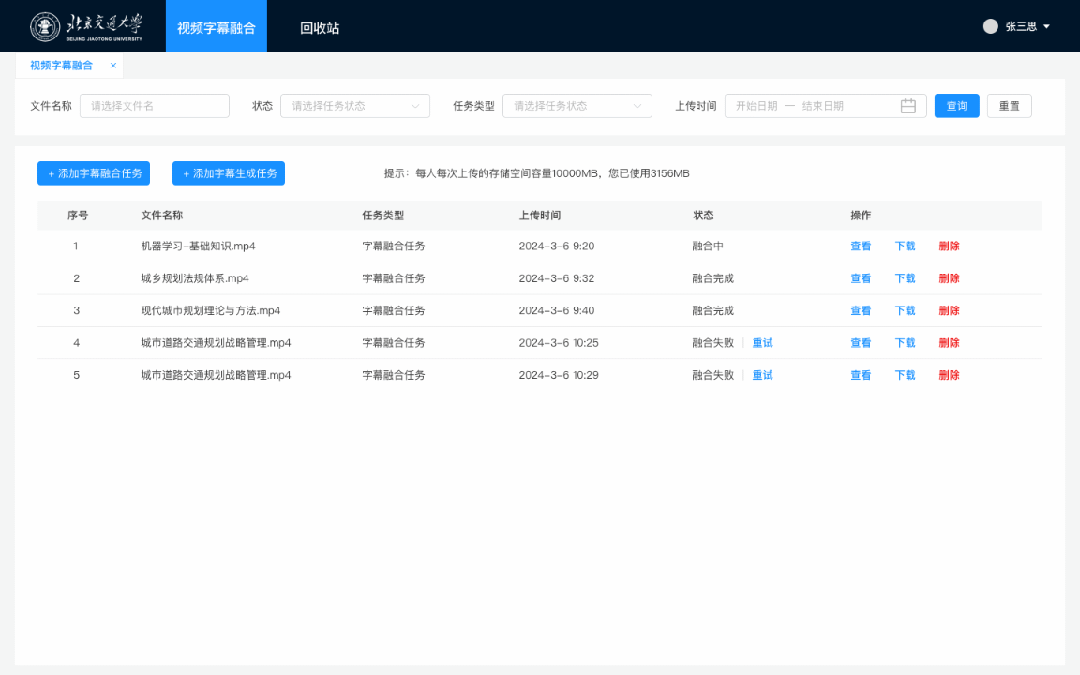Click the 开始日期 start date field
The image size is (1080, 675).
756,106
